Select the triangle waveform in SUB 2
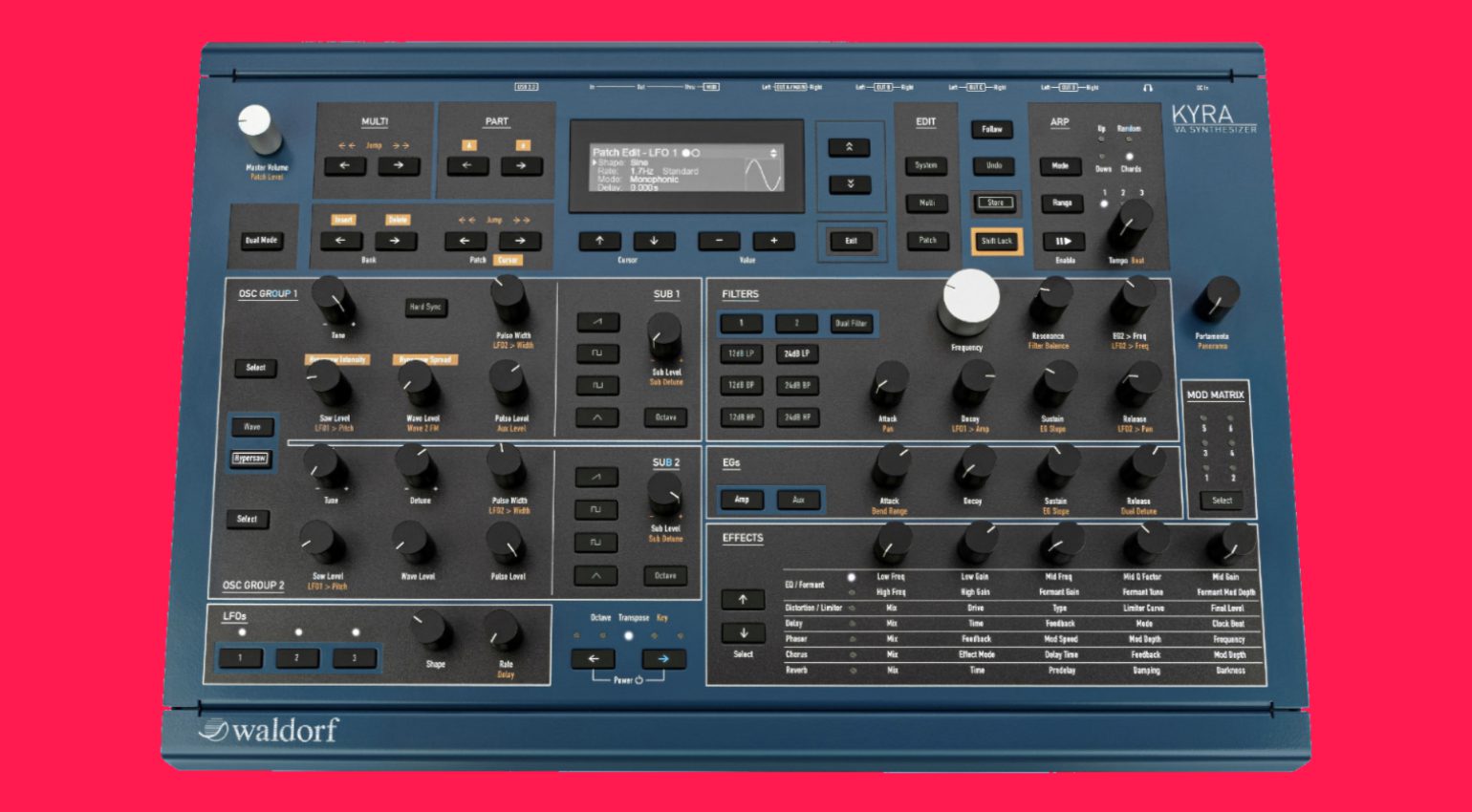 click(595, 575)
